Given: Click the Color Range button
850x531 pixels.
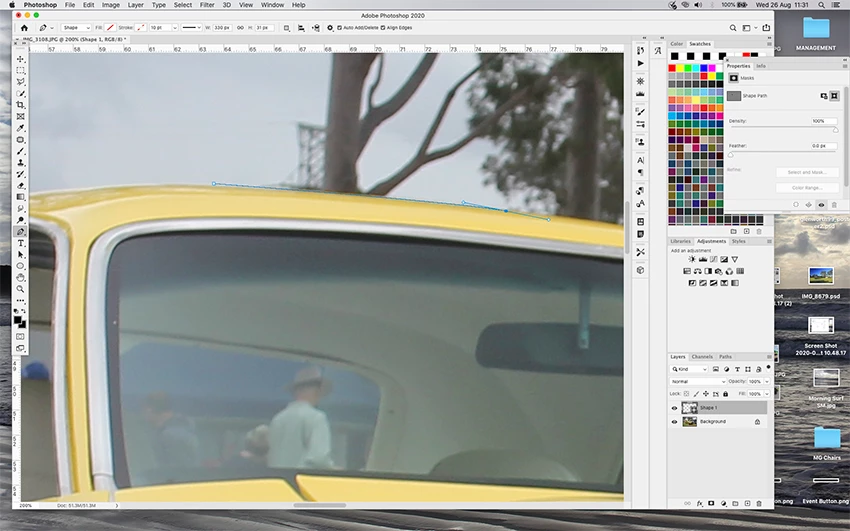Looking at the screenshot, I should coord(807,188).
